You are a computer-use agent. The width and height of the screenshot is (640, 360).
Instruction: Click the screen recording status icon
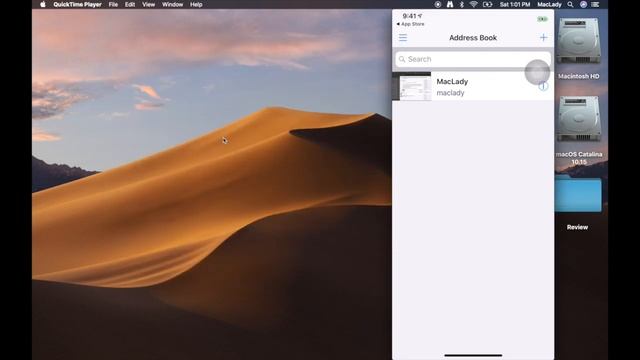click(x=438, y=4)
